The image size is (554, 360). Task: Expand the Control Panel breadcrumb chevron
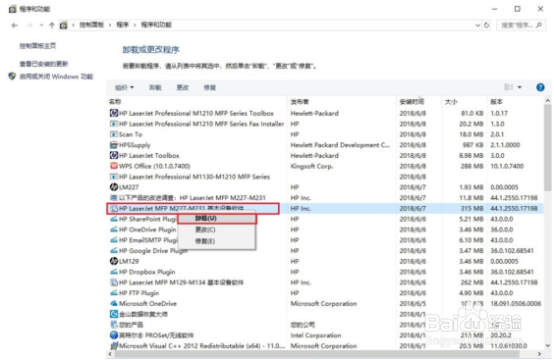pyautogui.click(x=110, y=25)
